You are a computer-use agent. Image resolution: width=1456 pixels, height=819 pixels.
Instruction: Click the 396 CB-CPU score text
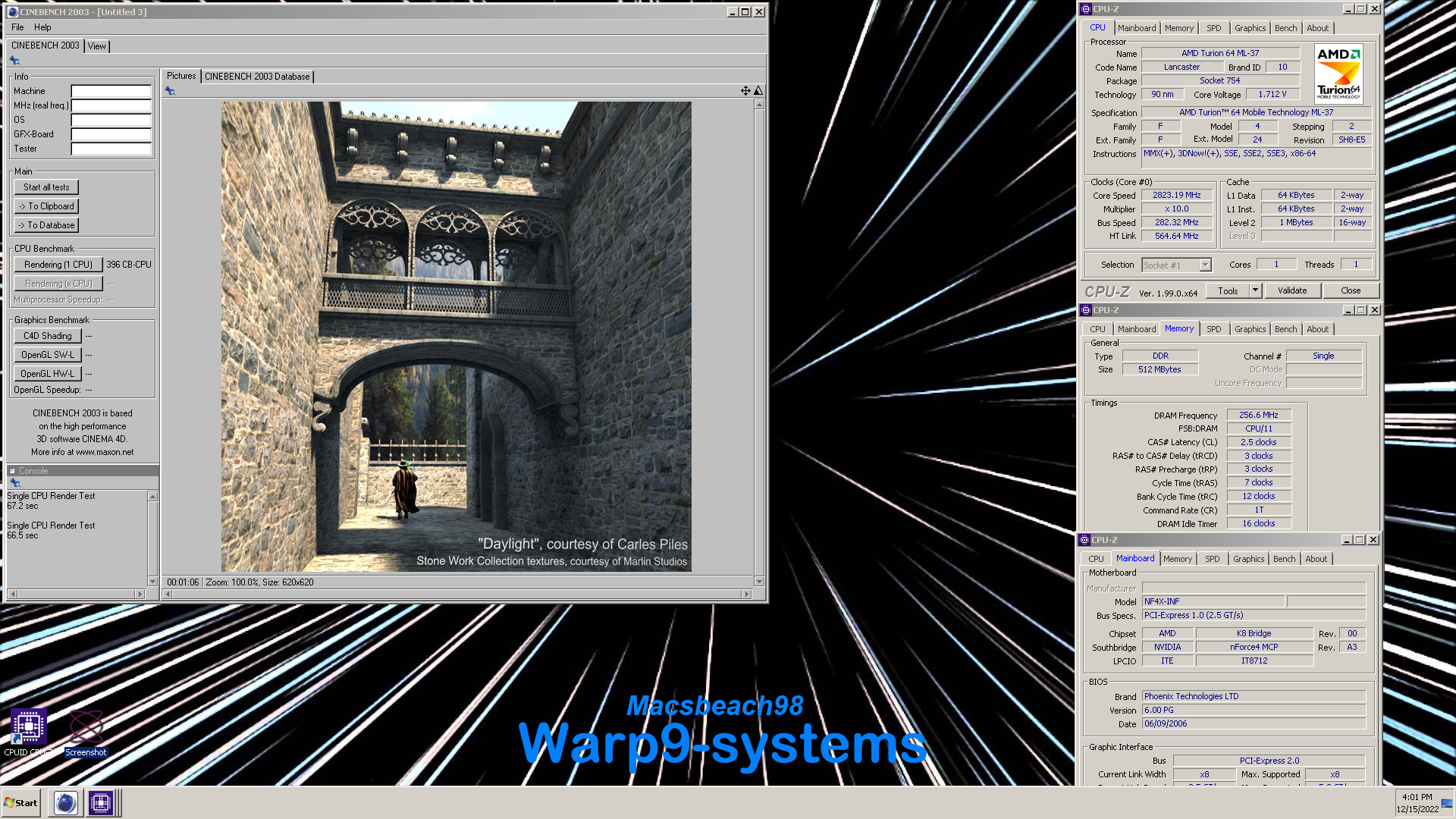[129, 265]
